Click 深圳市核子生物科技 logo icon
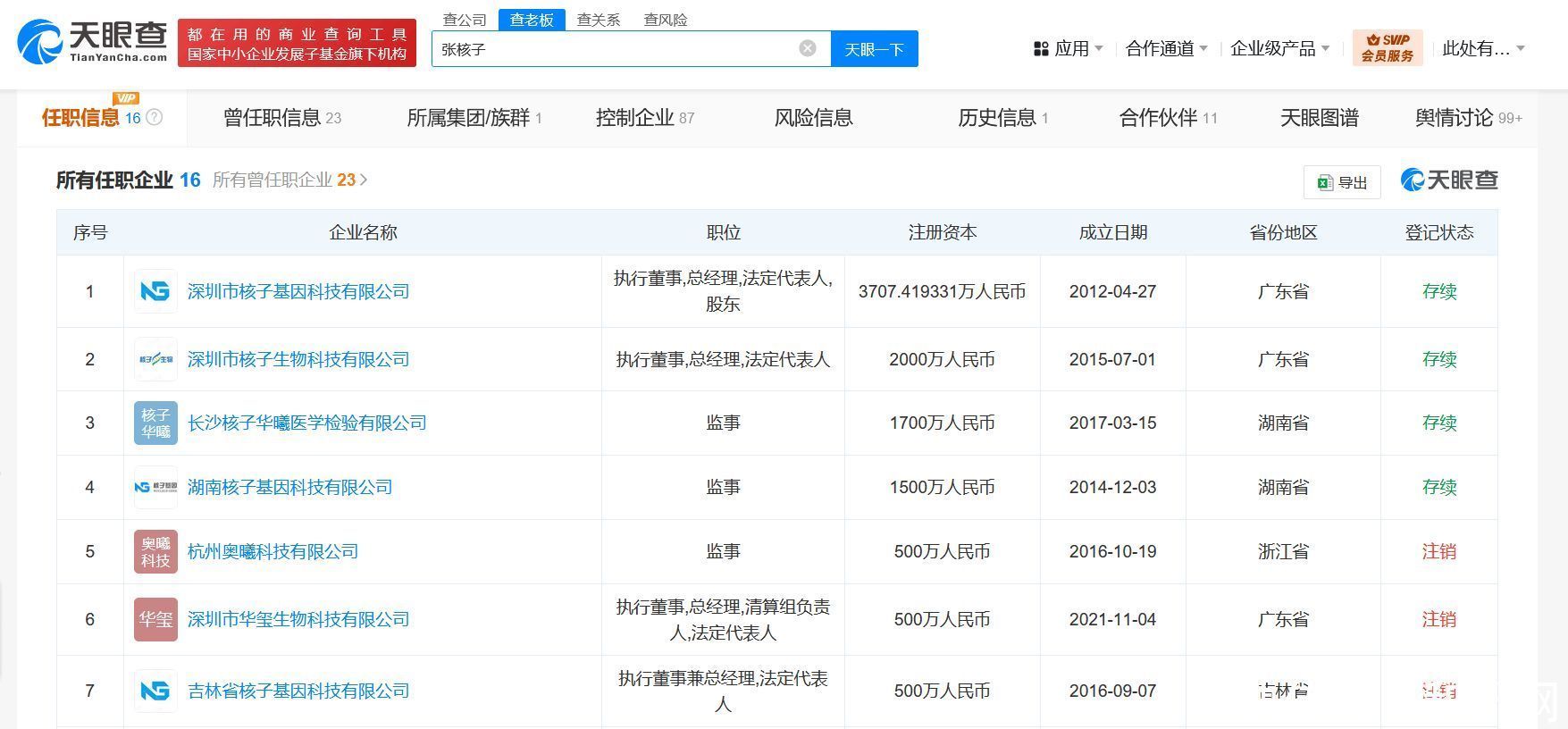The height and width of the screenshot is (729, 1568). pos(155,359)
